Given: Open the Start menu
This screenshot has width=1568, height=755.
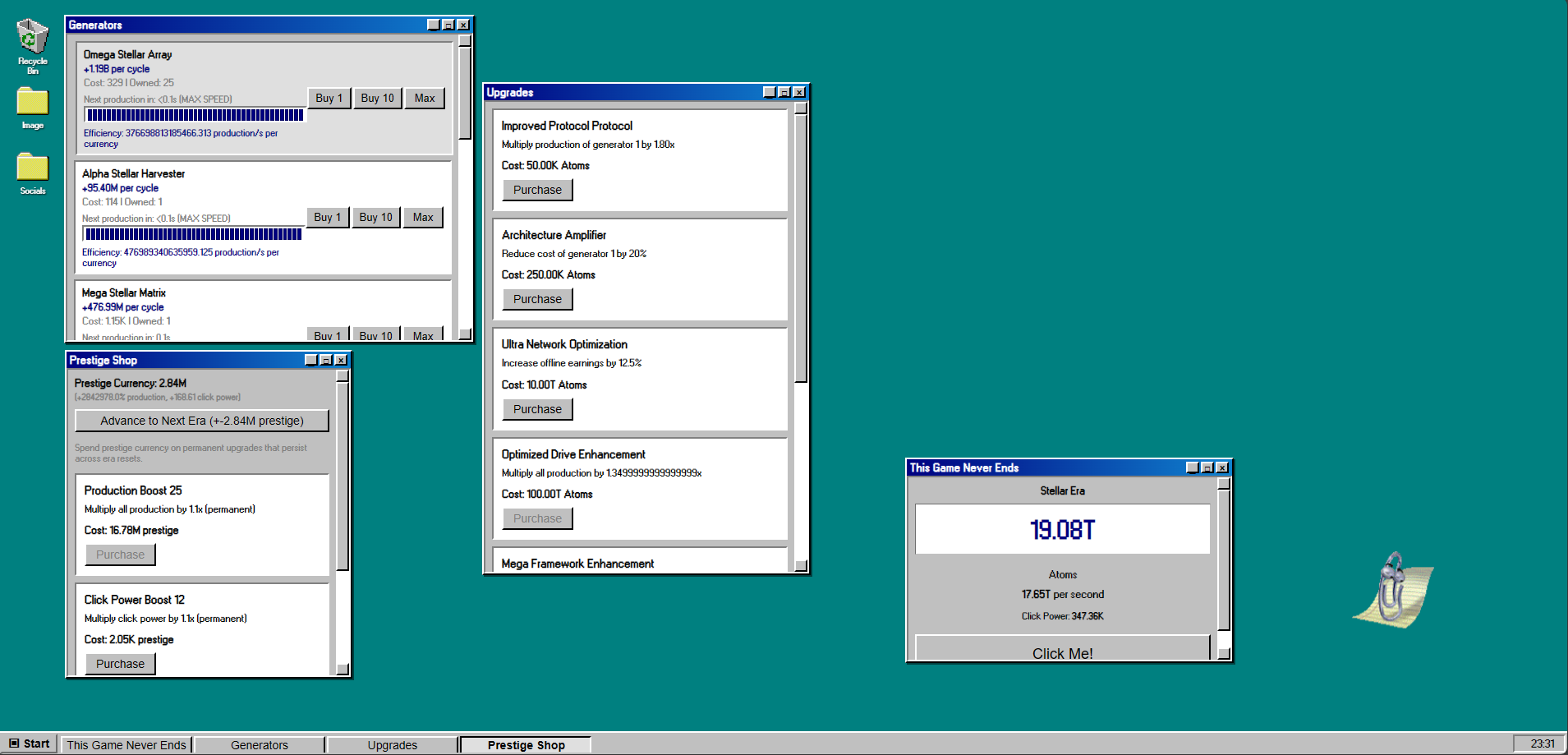Looking at the screenshot, I should click(30, 743).
